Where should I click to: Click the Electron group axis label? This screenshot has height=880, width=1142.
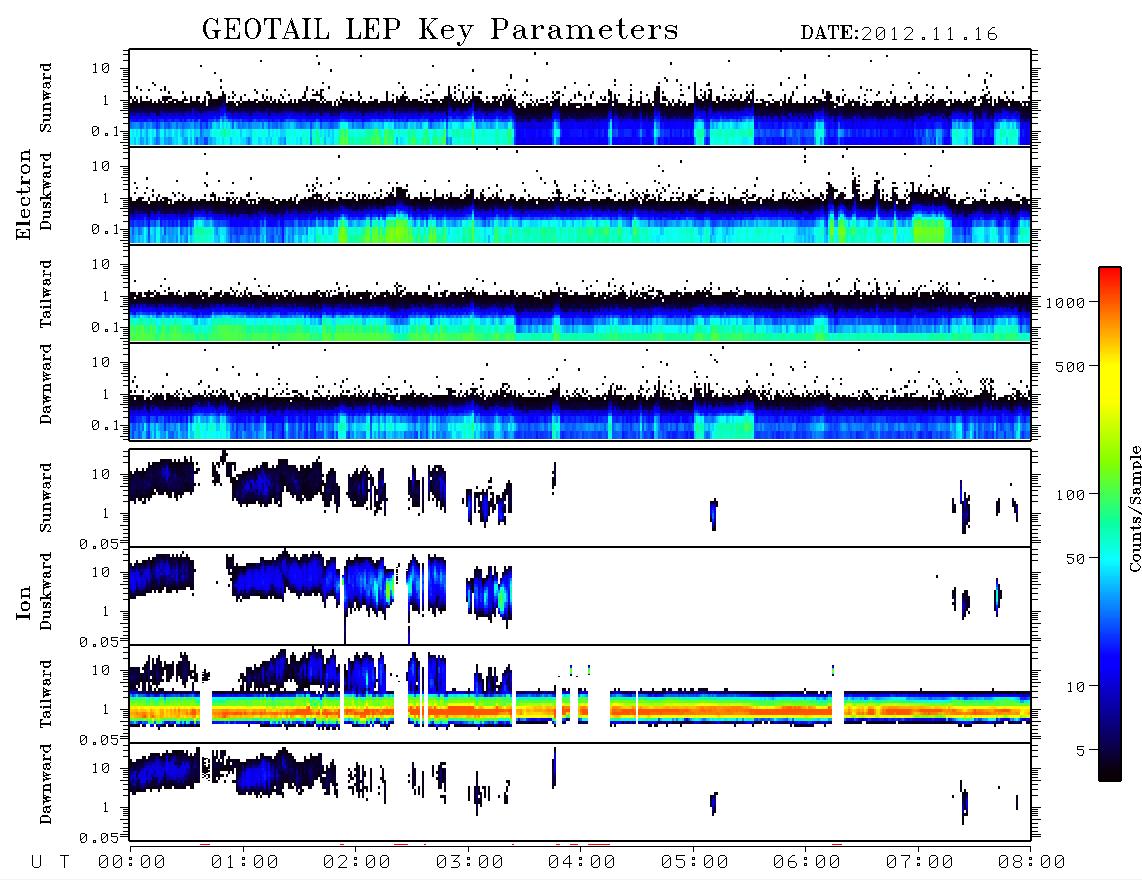click(23, 195)
